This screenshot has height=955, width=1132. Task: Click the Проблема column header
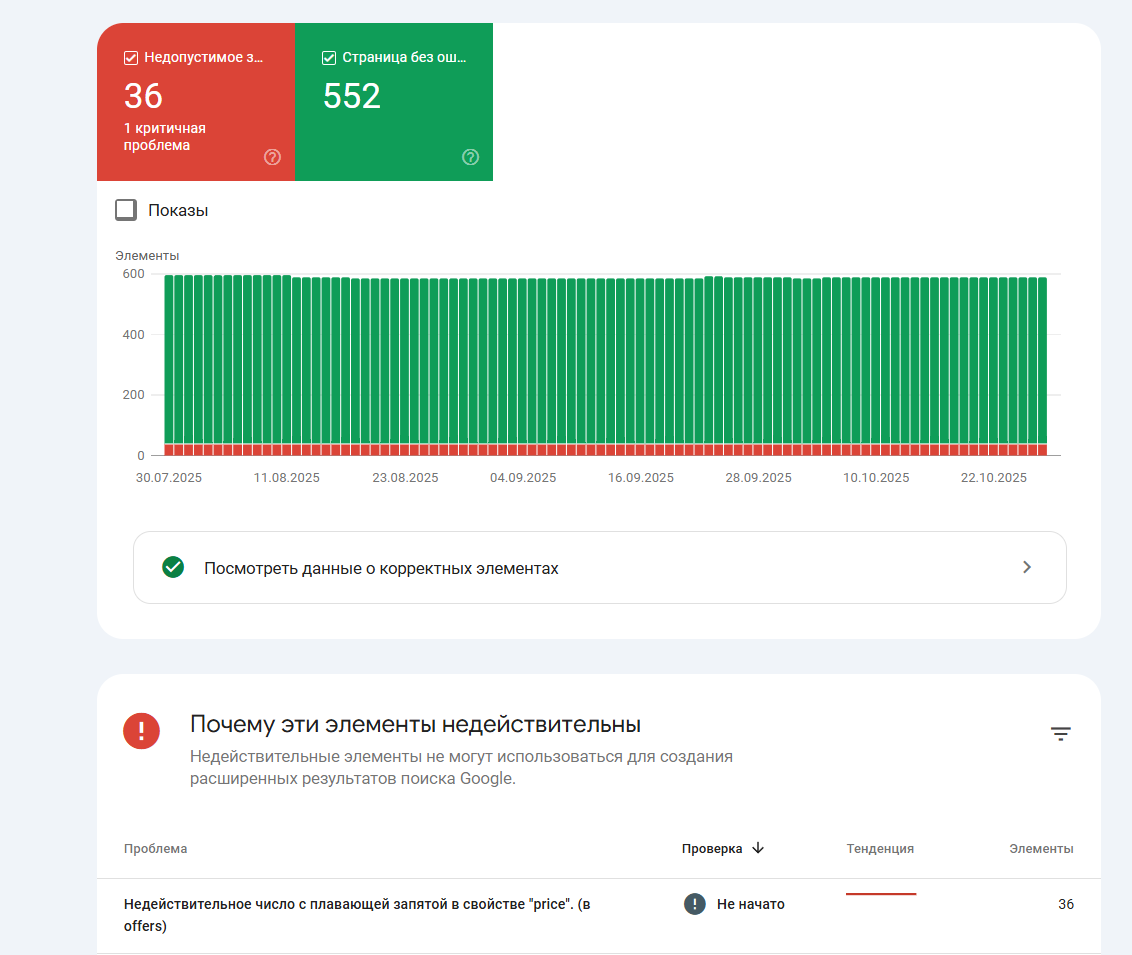tap(155, 849)
